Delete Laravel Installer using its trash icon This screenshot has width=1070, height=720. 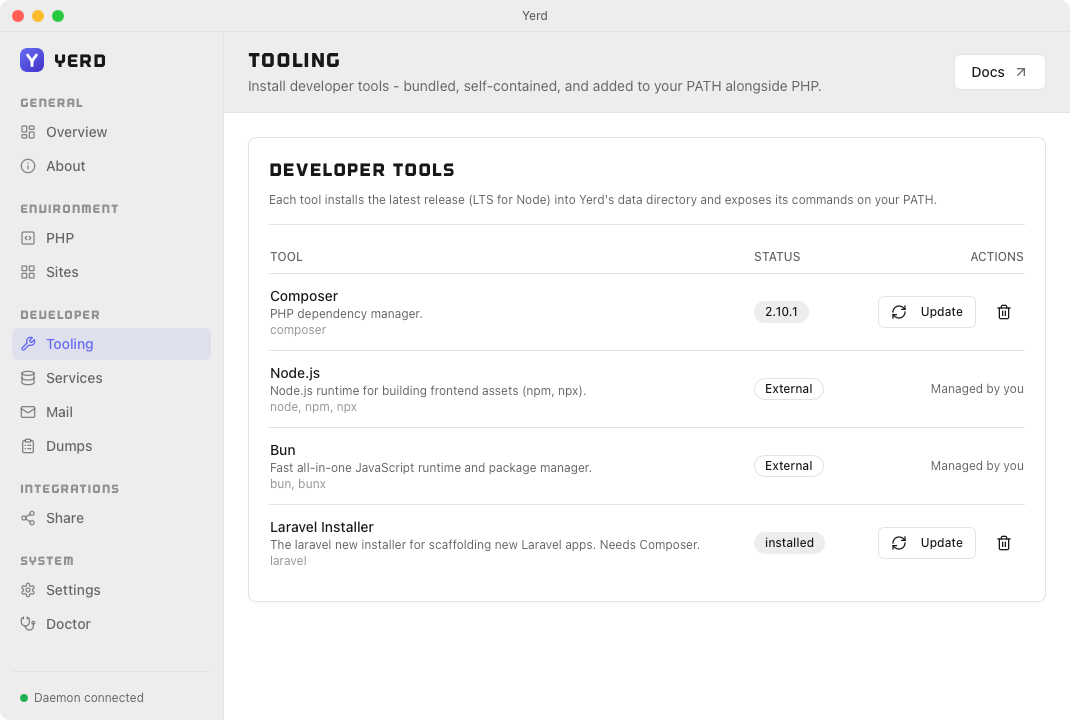[x=1004, y=543]
